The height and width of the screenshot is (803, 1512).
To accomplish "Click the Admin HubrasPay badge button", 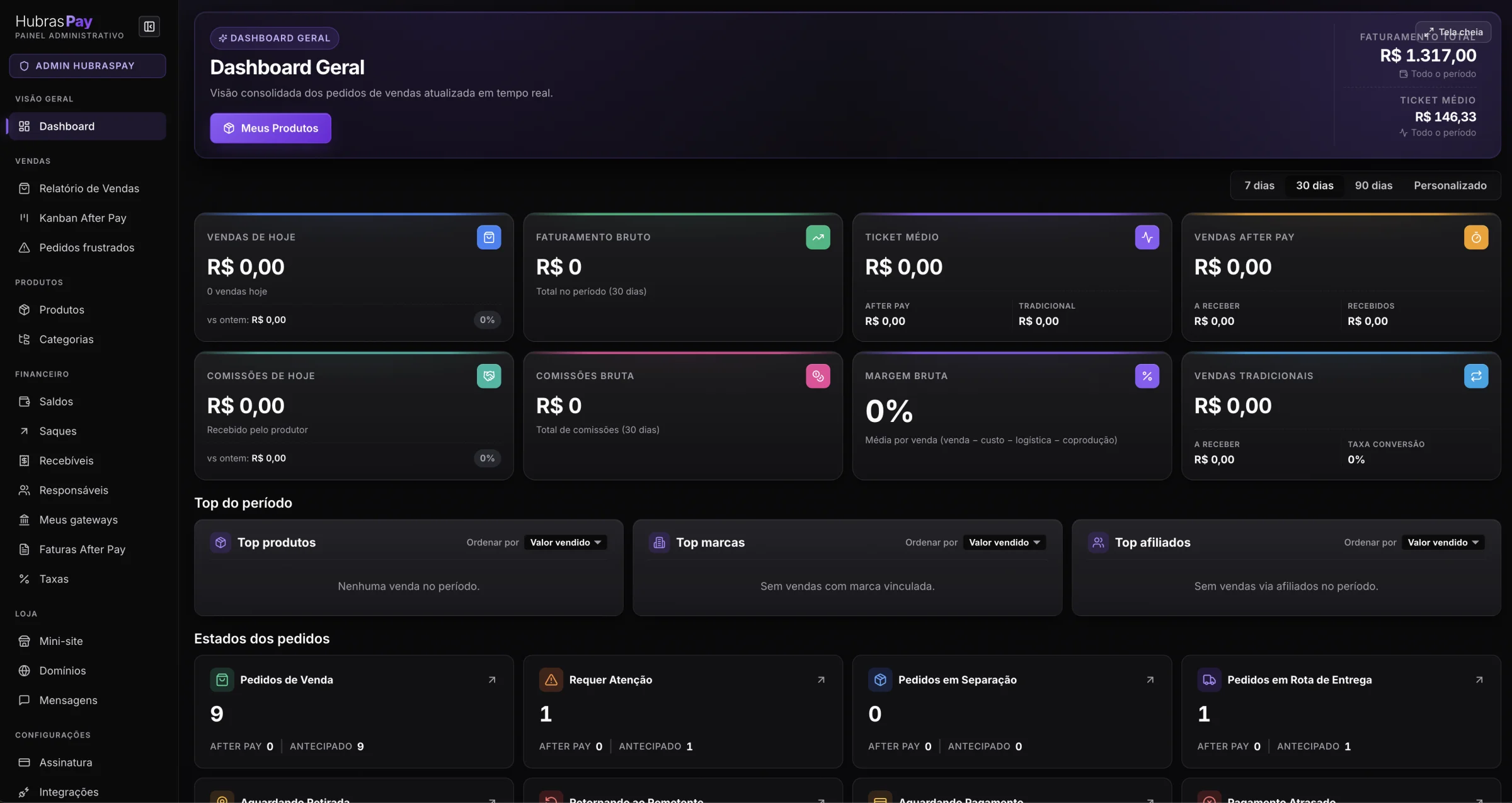I will [x=88, y=65].
